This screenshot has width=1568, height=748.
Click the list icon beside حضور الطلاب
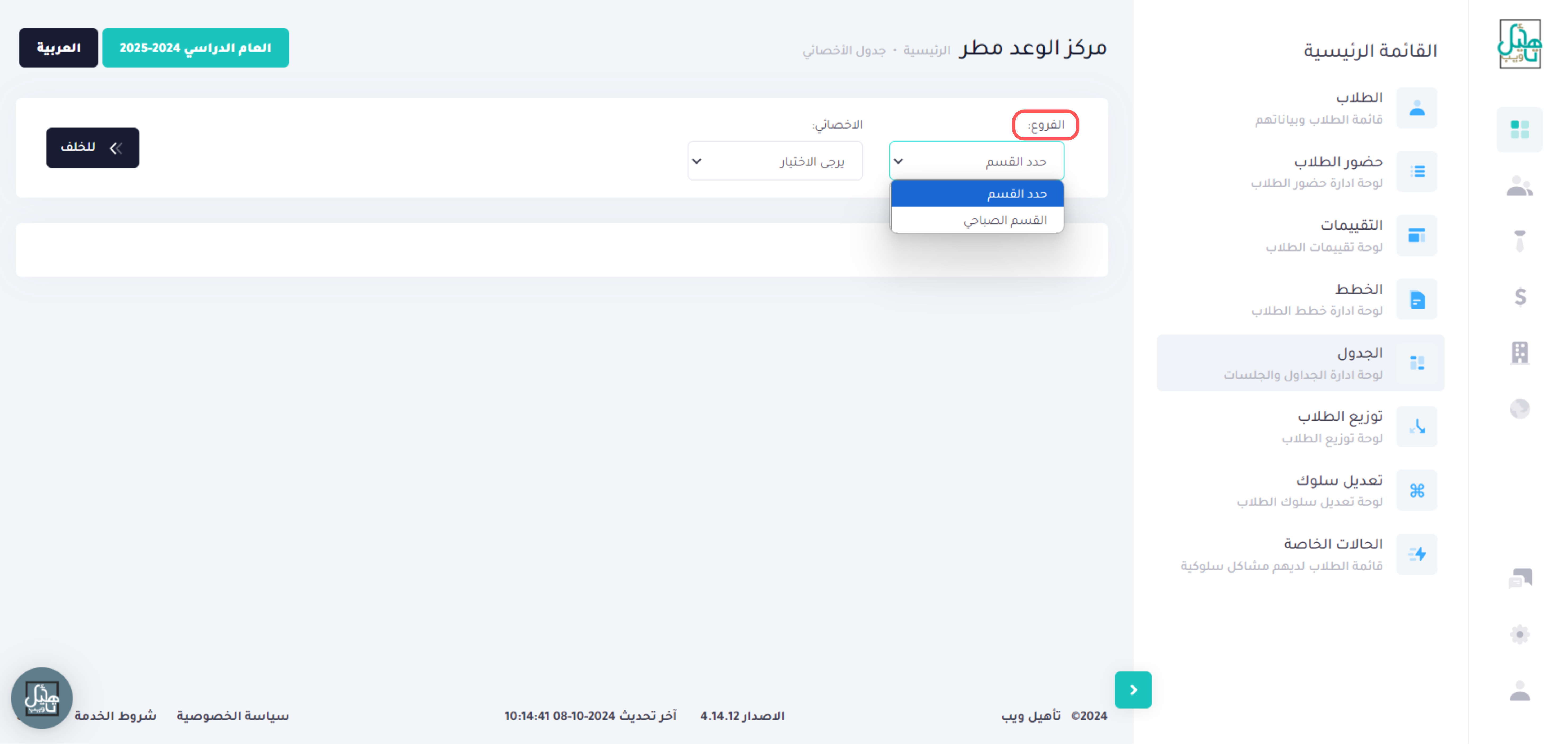click(x=1416, y=172)
